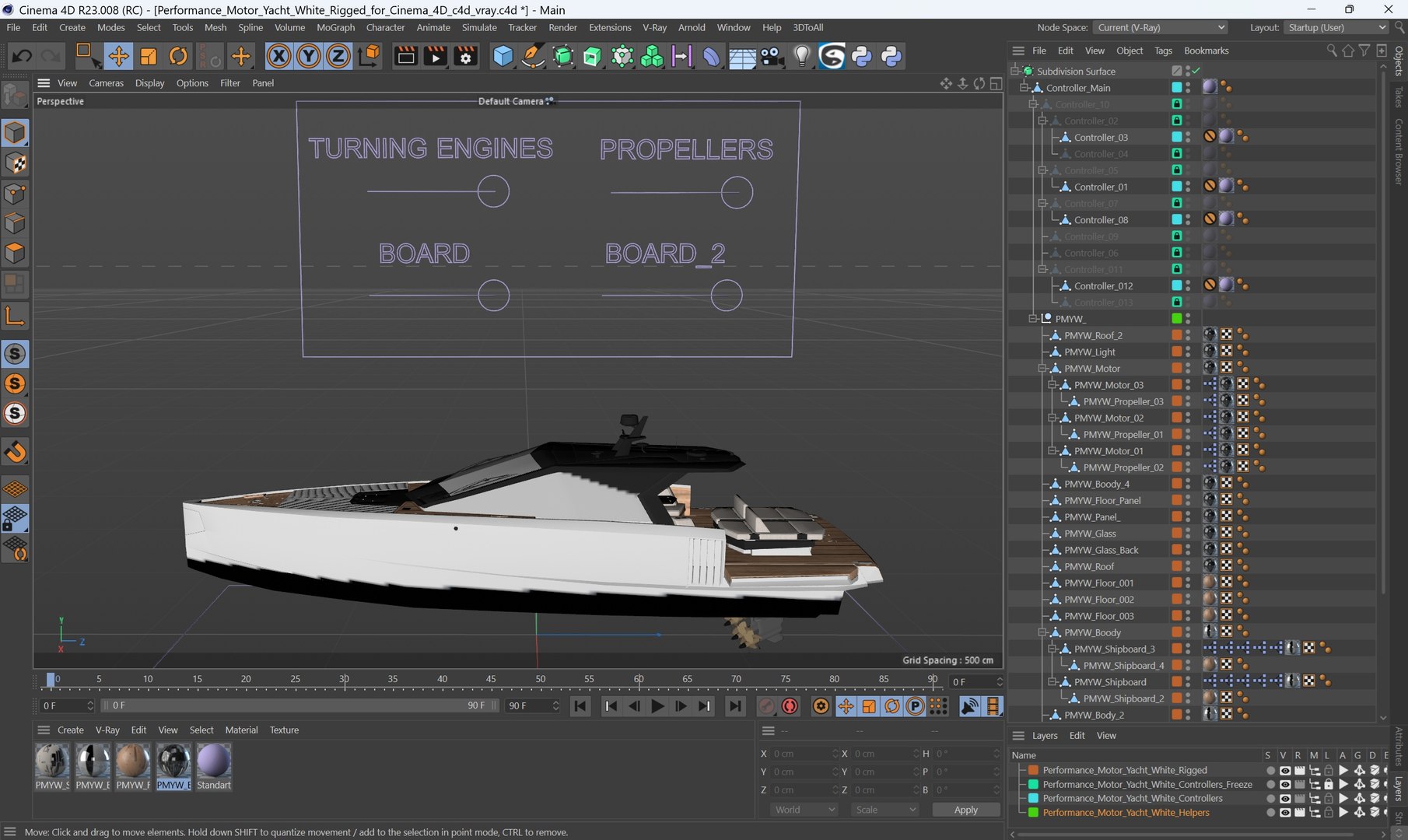Toggle visibility of Performance_Motor_Yacht_White_Rigged layer
The width and height of the screenshot is (1408, 840).
(1284, 771)
